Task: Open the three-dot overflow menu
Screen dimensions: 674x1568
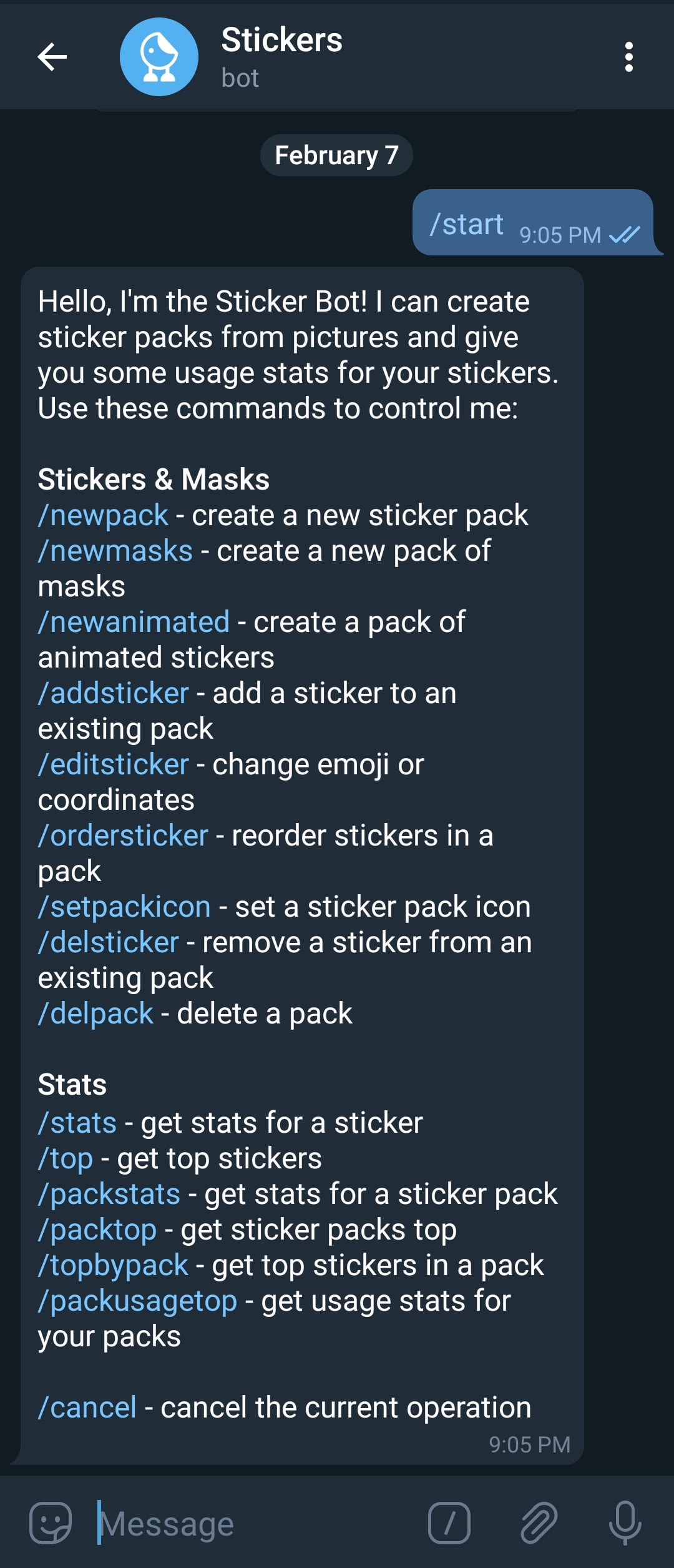Action: pyautogui.click(x=628, y=57)
